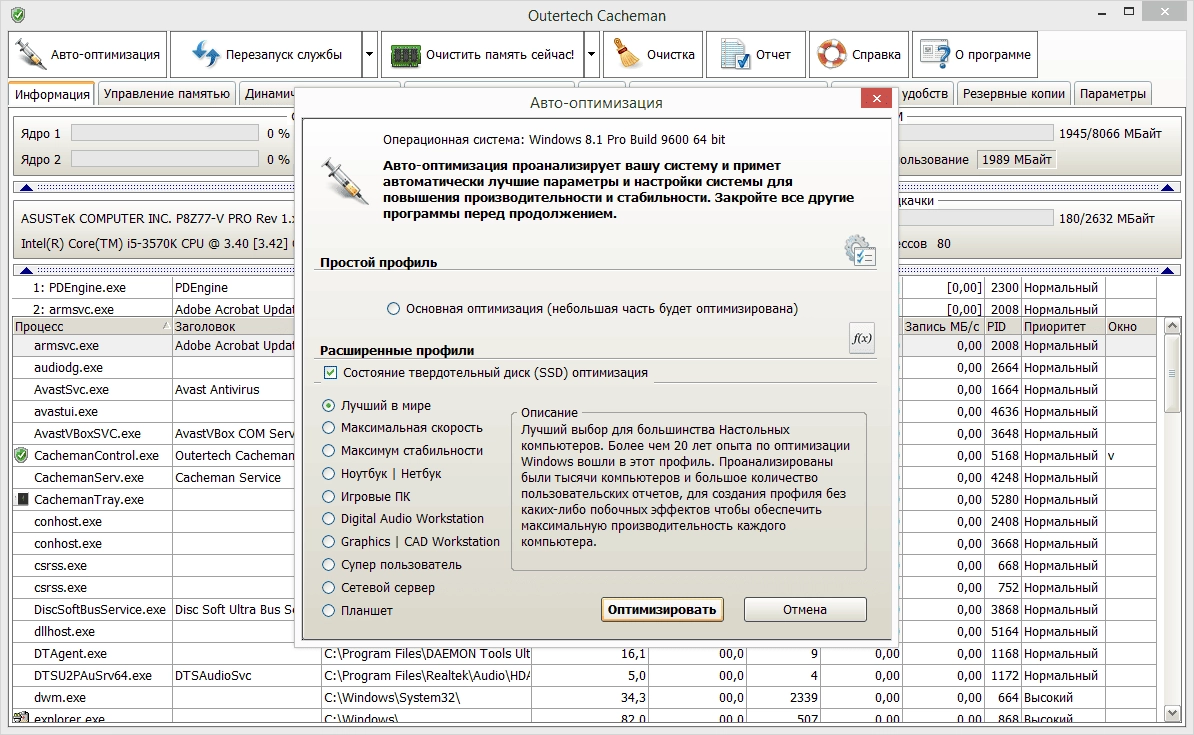Open О программе about button

click(975, 55)
